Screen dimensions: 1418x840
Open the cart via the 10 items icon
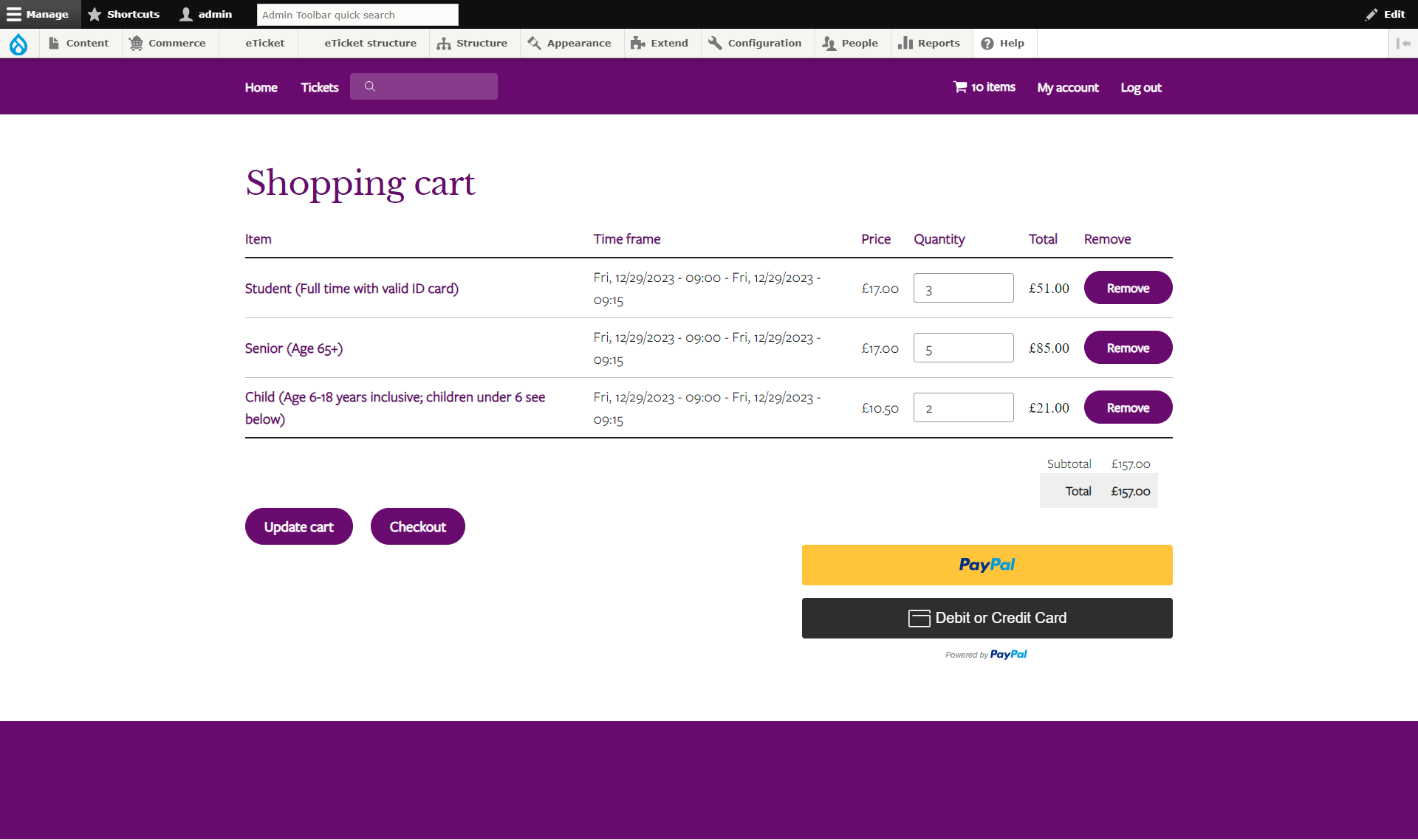959,86
